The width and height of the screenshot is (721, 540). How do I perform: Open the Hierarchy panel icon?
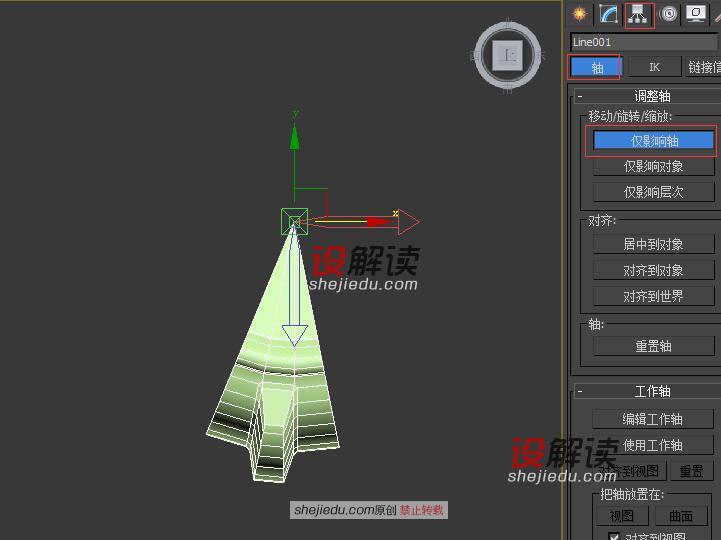click(x=637, y=14)
